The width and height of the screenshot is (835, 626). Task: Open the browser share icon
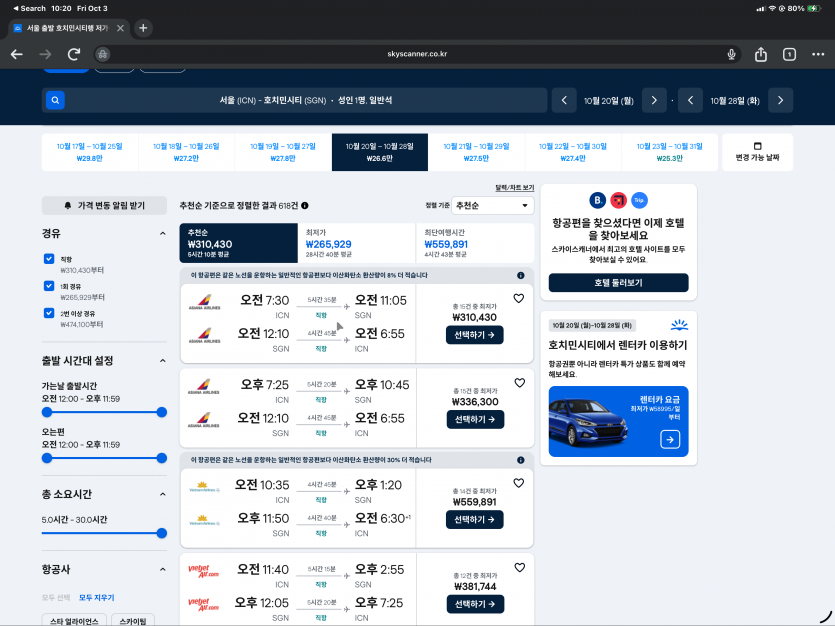(x=761, y=54)
